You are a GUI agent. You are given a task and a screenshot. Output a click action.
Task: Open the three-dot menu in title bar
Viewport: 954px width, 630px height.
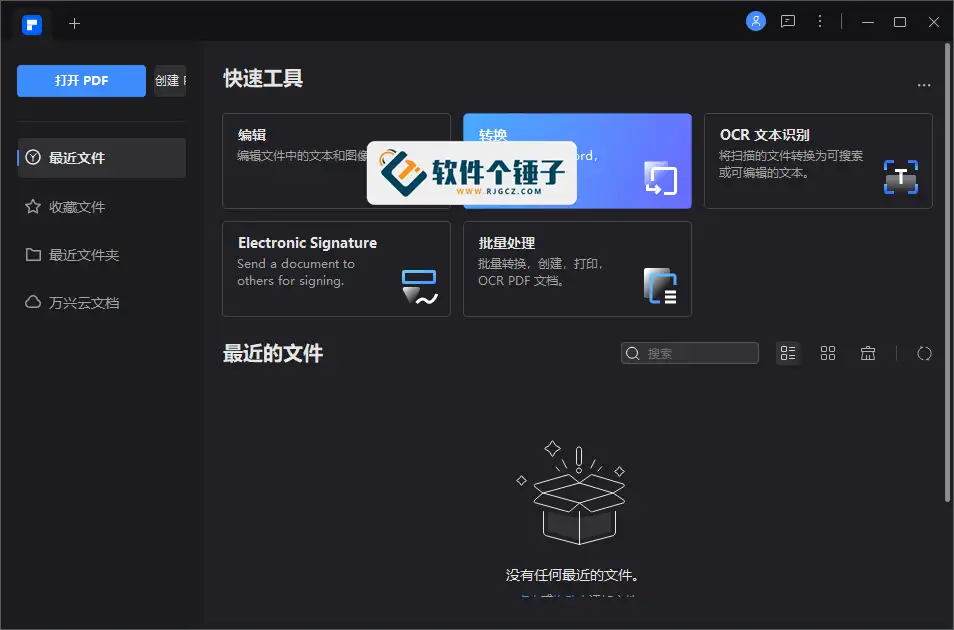coord(819,21)
